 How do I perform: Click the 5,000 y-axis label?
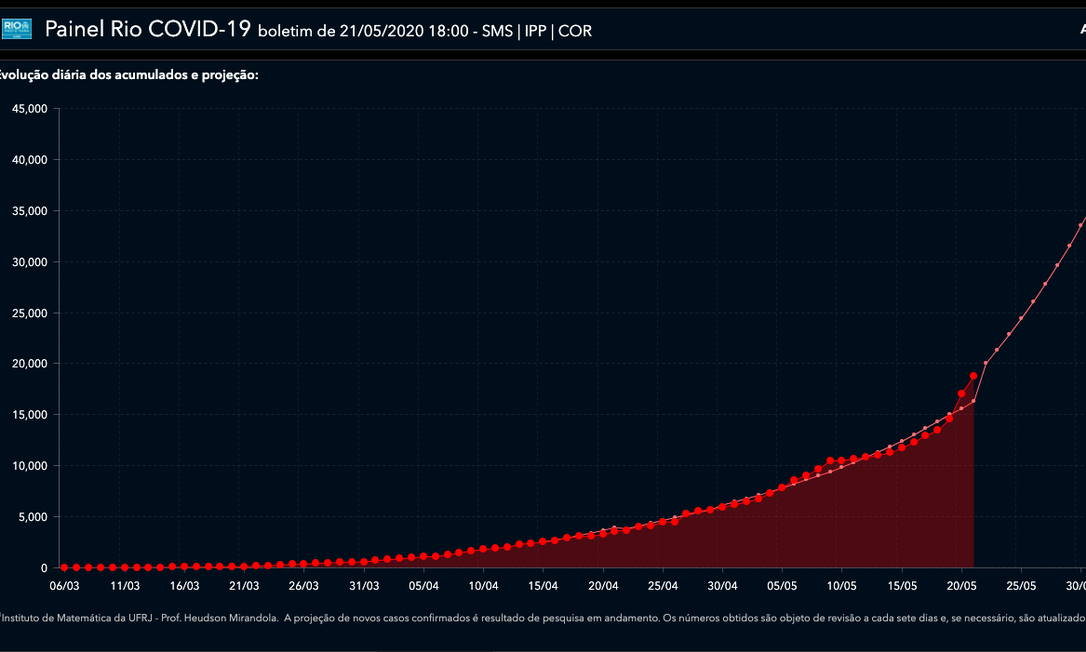(33, 516)
